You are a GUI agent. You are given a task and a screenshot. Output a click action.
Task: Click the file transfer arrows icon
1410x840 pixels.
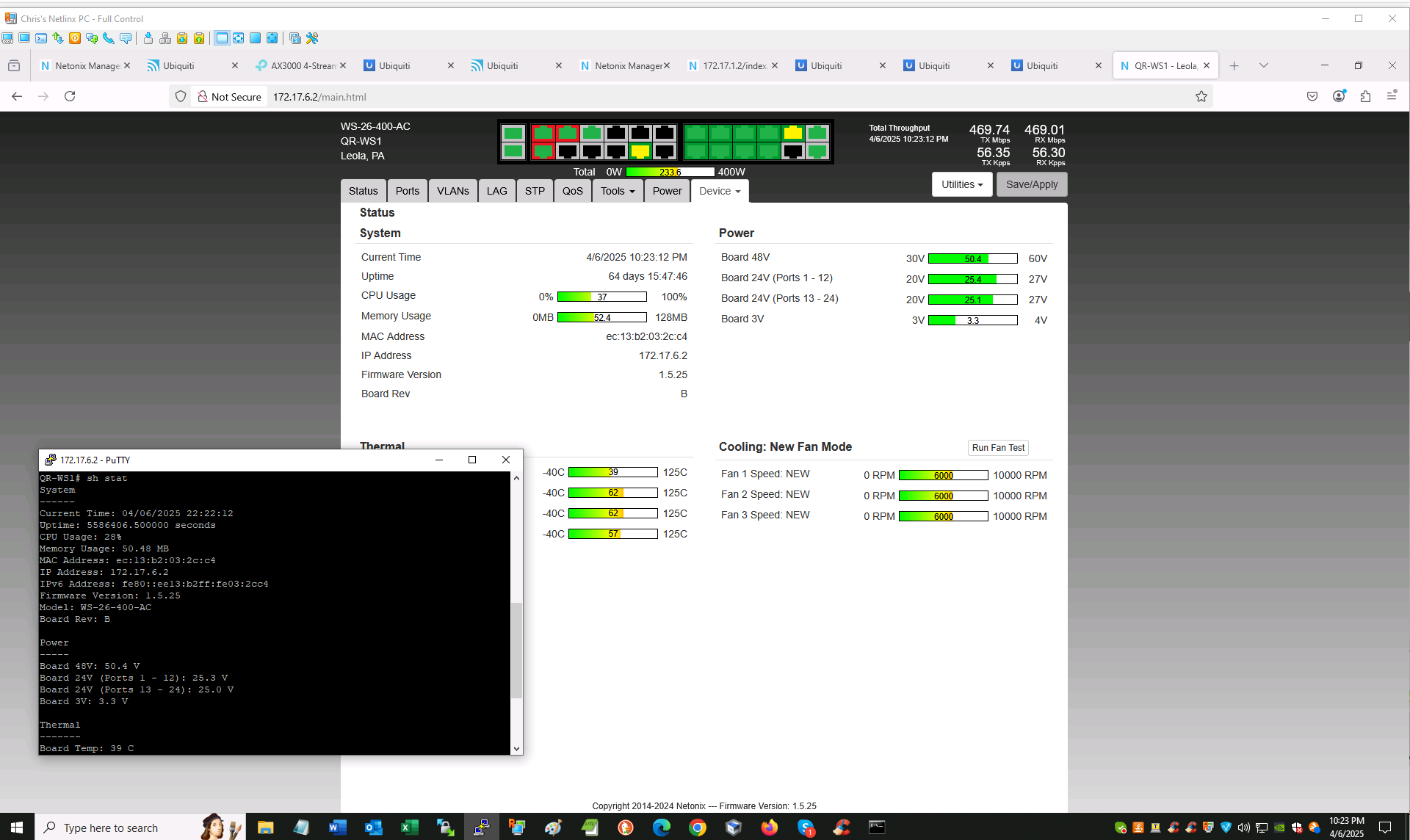tap(58, 38)
